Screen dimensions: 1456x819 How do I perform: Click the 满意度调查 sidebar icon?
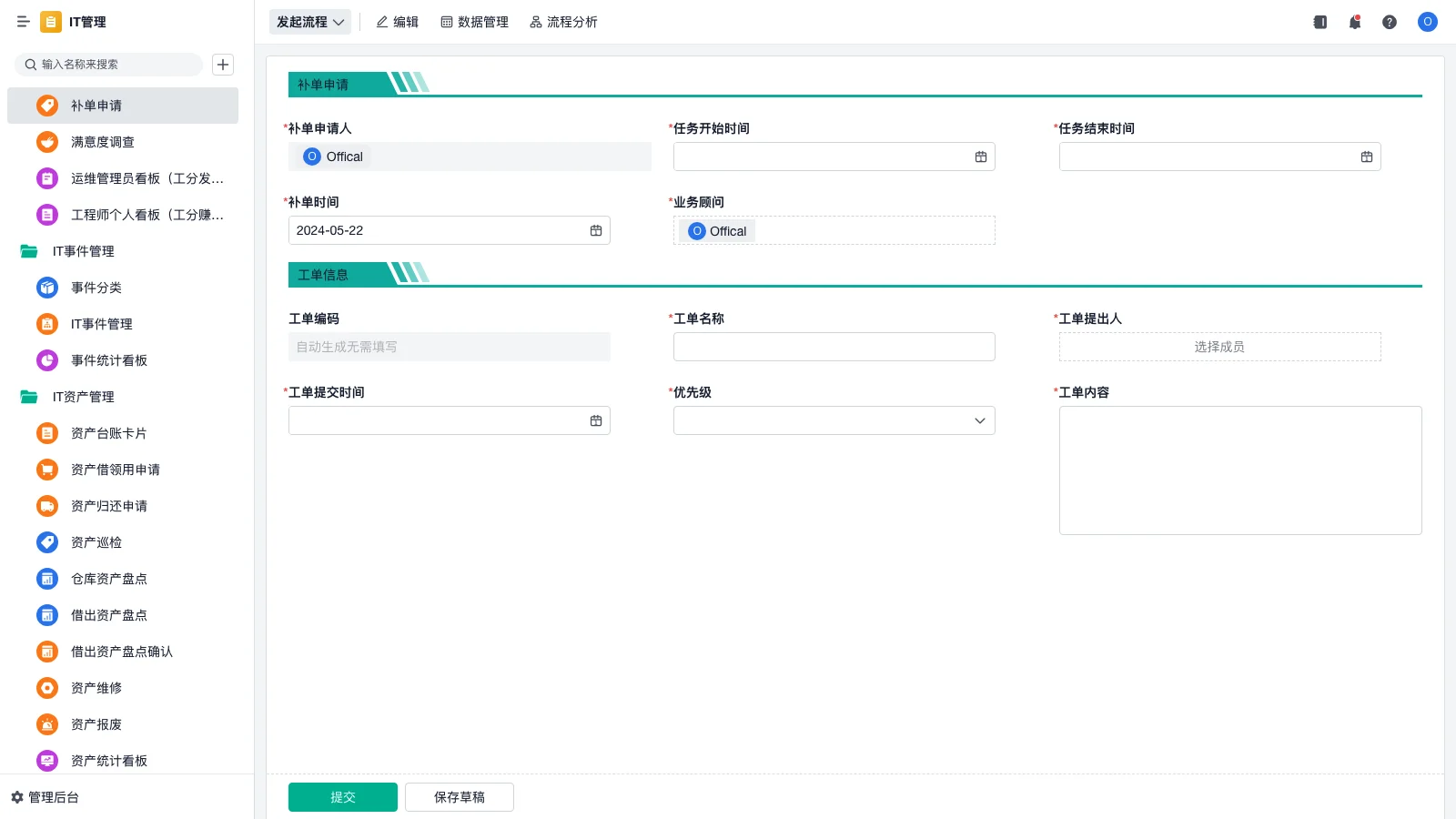point(47,142)
